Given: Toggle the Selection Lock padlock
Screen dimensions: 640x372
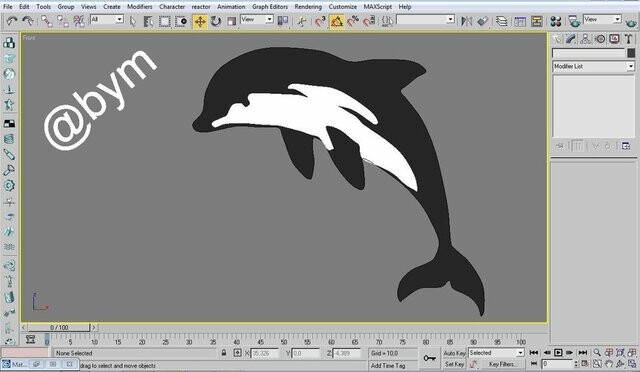Looking at the screenshot, I should 224,353.
